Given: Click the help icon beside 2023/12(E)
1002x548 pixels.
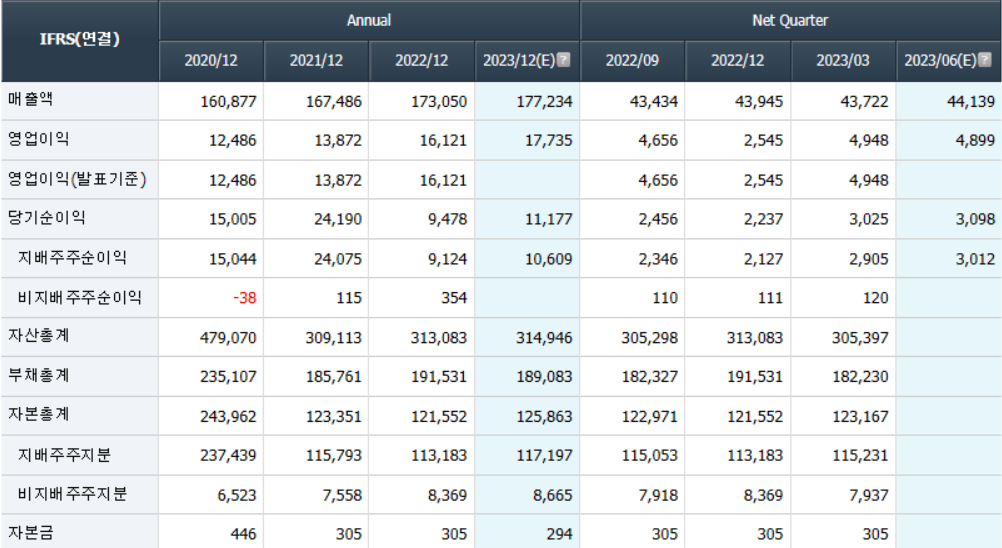Looking at the screenshot, I should point(564,60).
